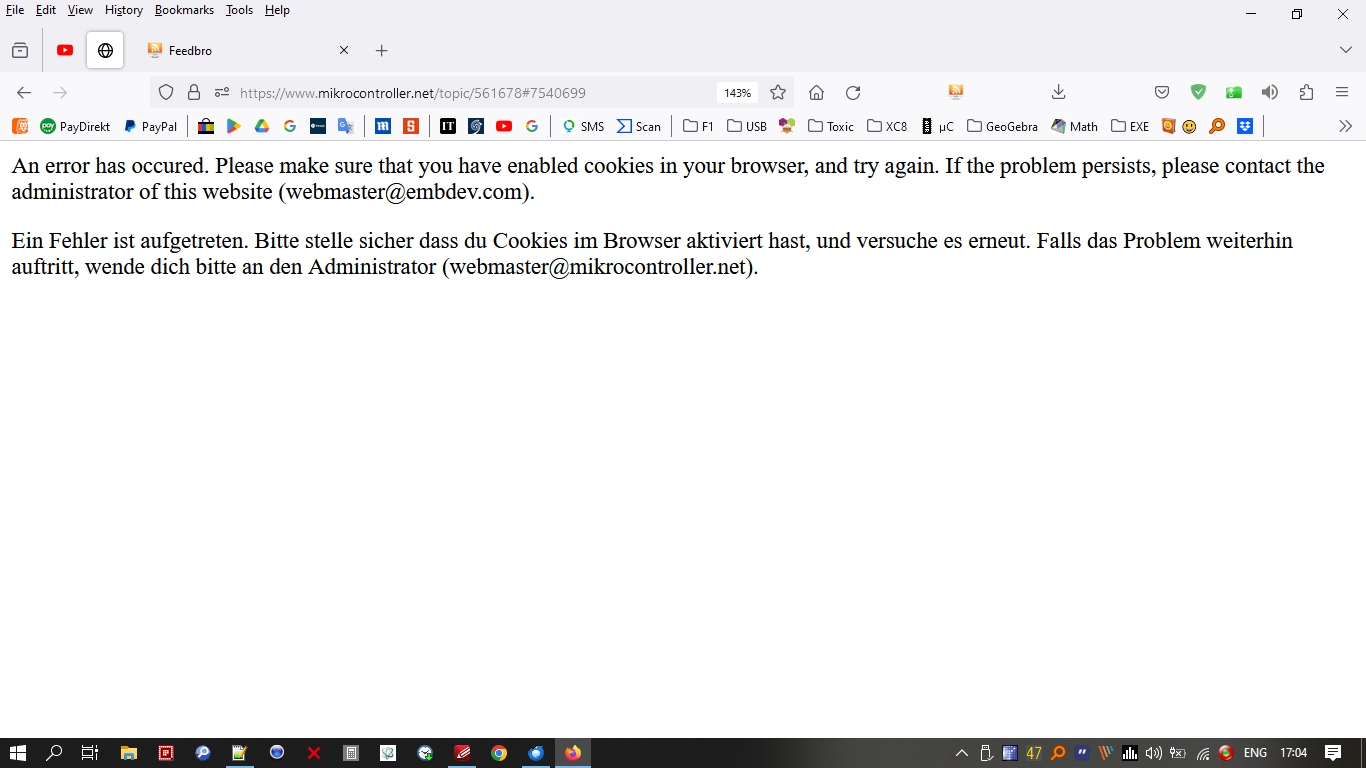Open the green shield extension
The height and width of the screenshot is (768, 1366).
click(x=1198, y=92)
